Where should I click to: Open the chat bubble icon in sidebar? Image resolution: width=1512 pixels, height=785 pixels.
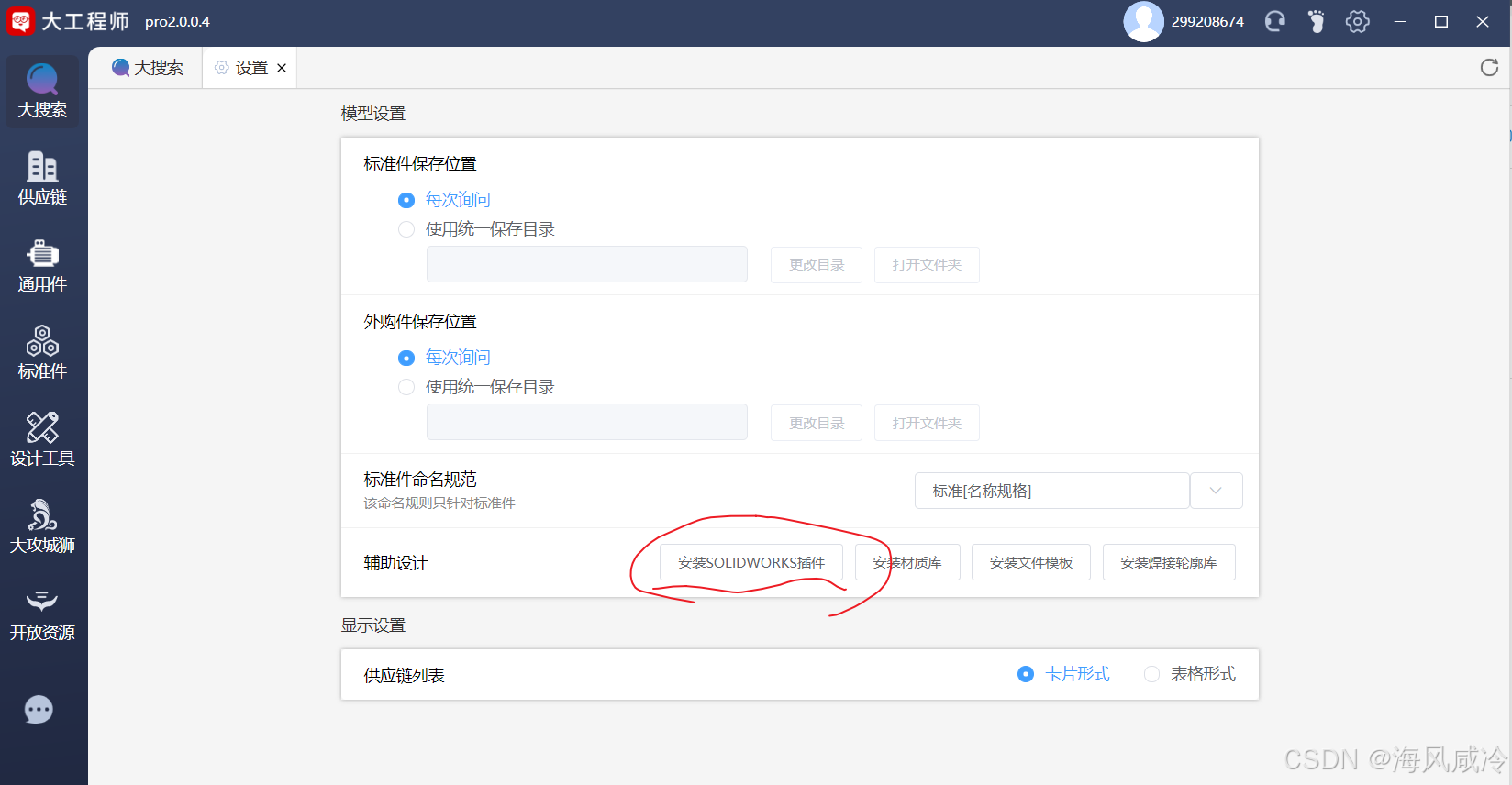click(39, 710)
